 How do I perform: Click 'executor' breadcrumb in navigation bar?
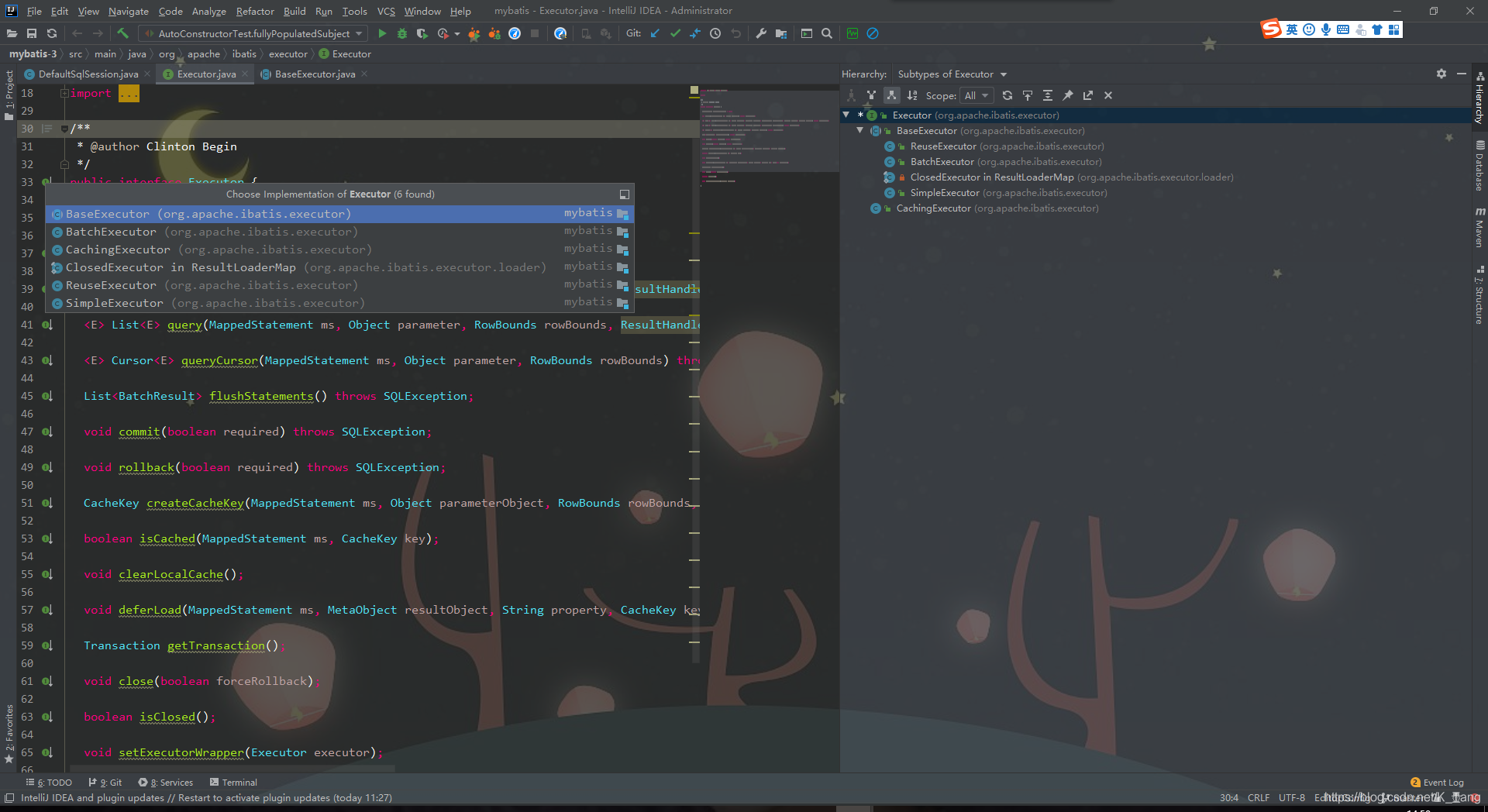pos(288,54)
